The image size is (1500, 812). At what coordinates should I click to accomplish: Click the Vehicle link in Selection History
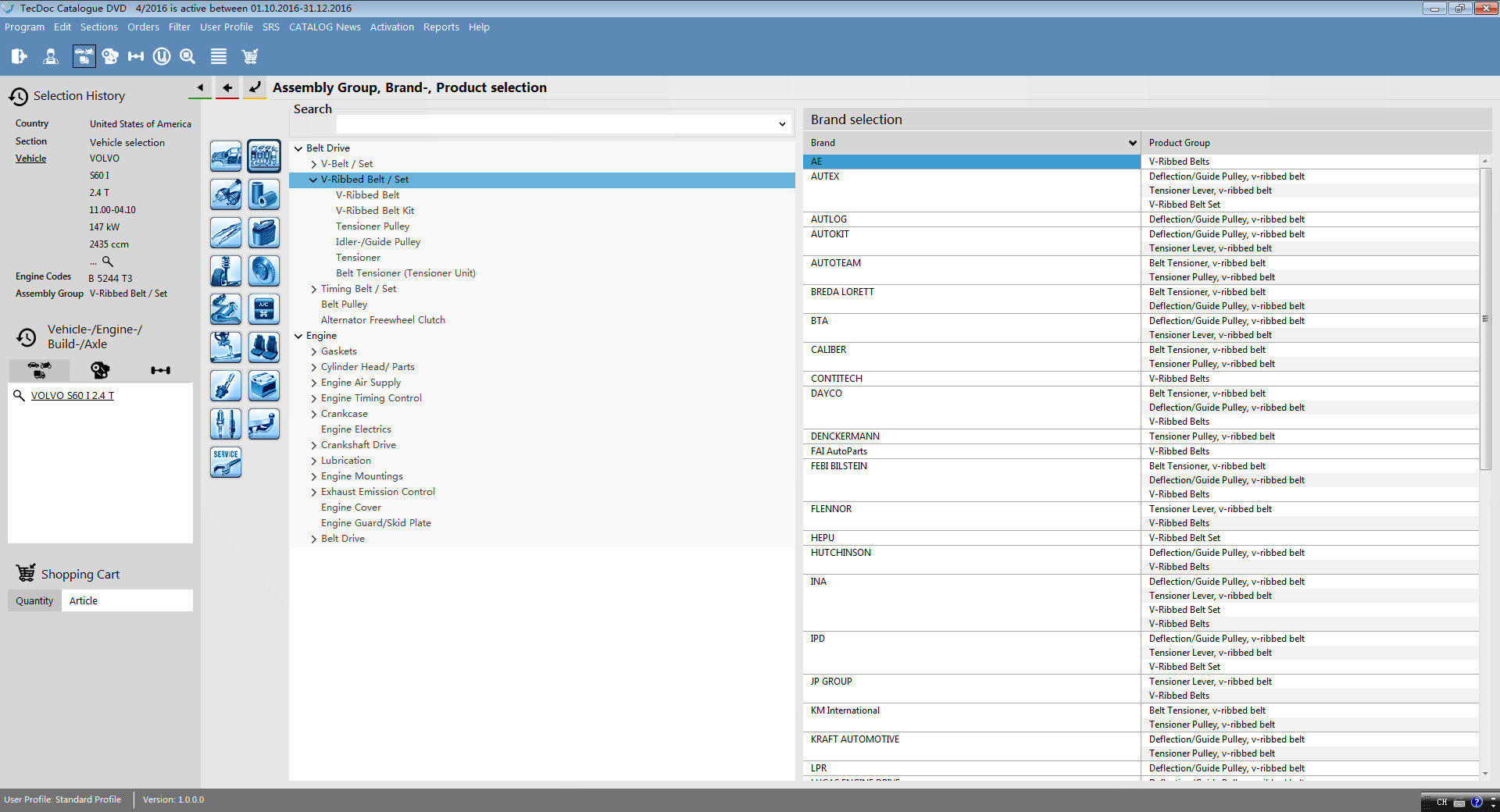pyautogui.click(x=30, y=158)
